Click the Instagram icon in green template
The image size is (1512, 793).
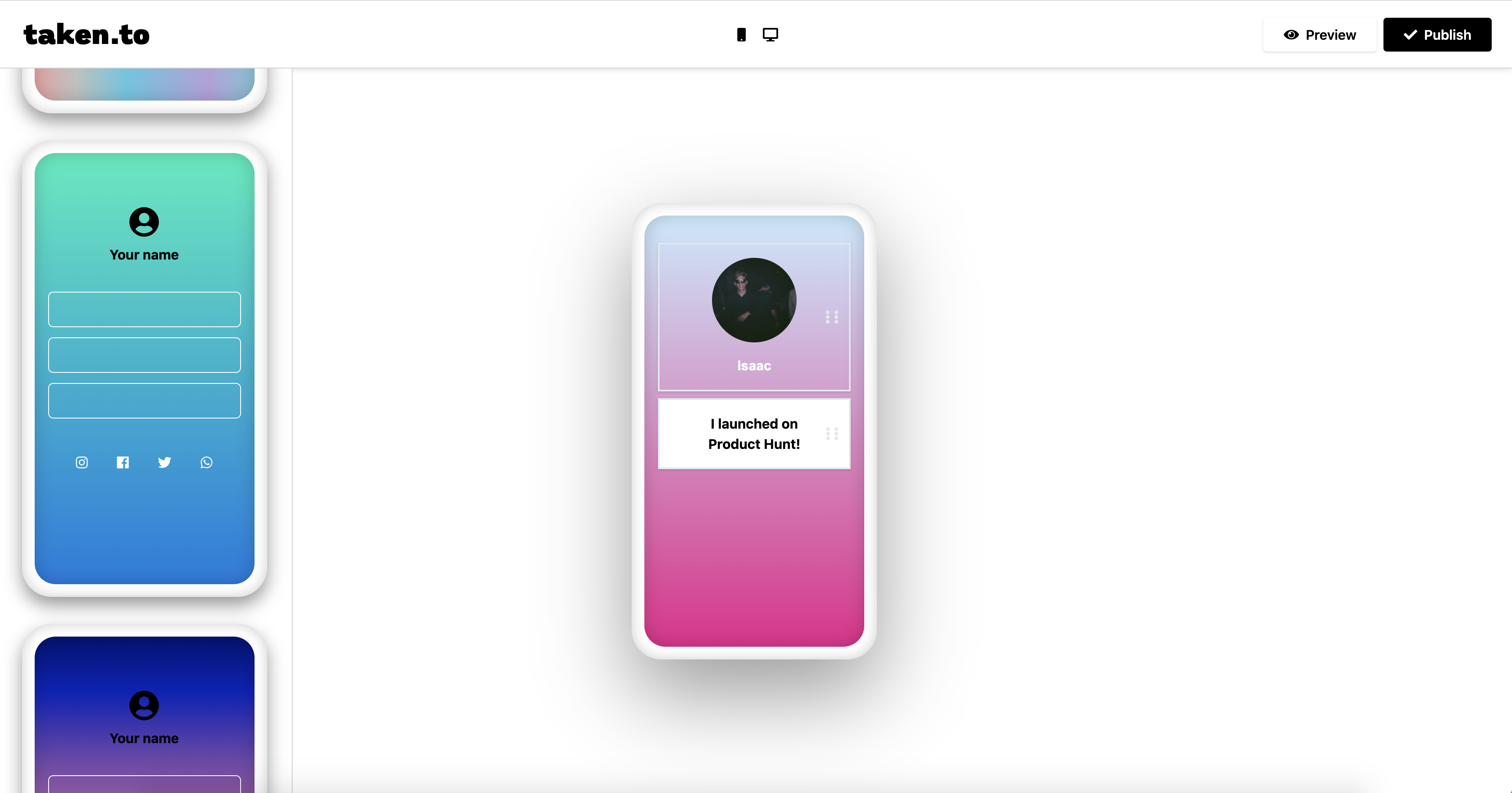(82, 462)
